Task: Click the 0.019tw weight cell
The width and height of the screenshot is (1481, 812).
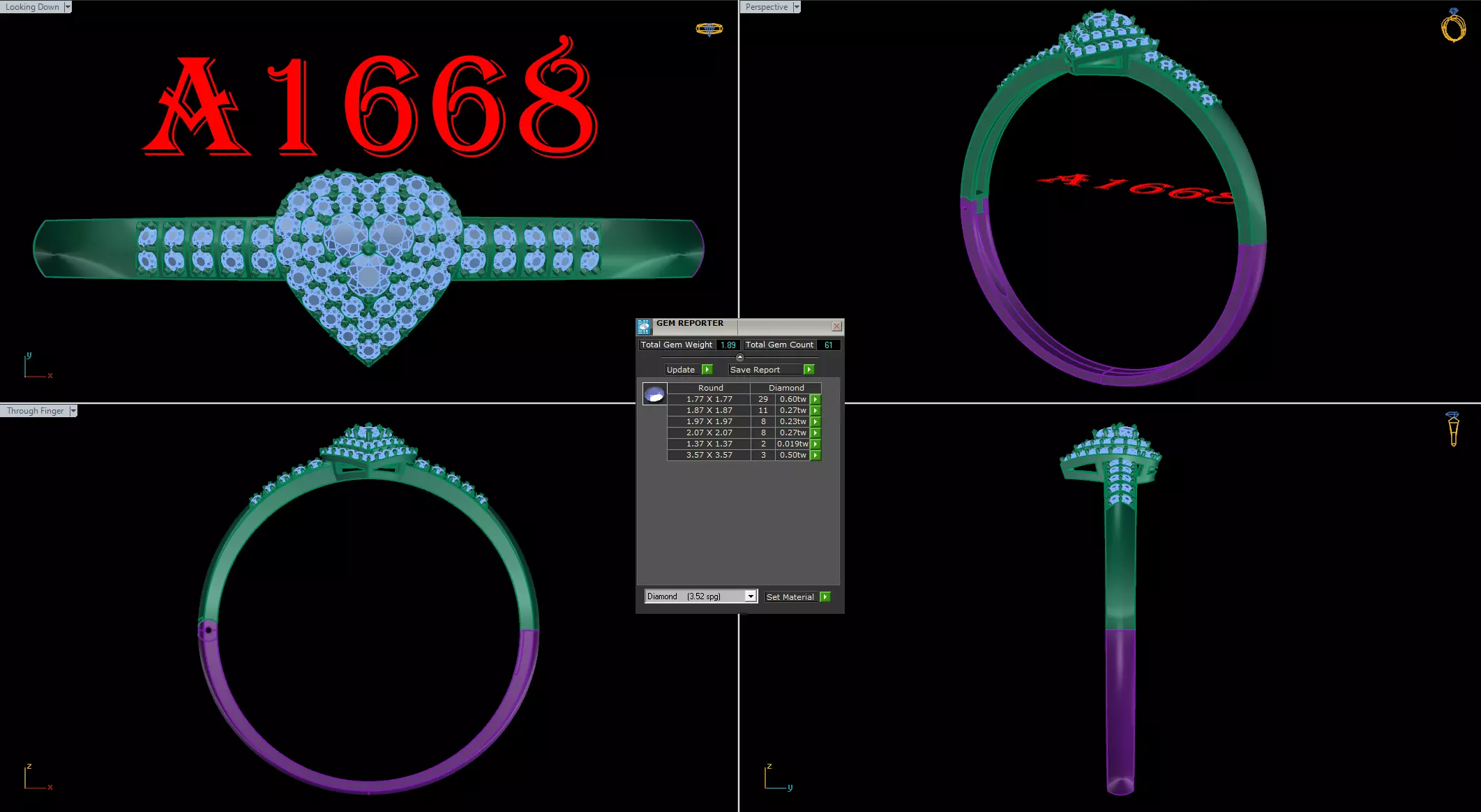Action: click(x=792, y=444)
